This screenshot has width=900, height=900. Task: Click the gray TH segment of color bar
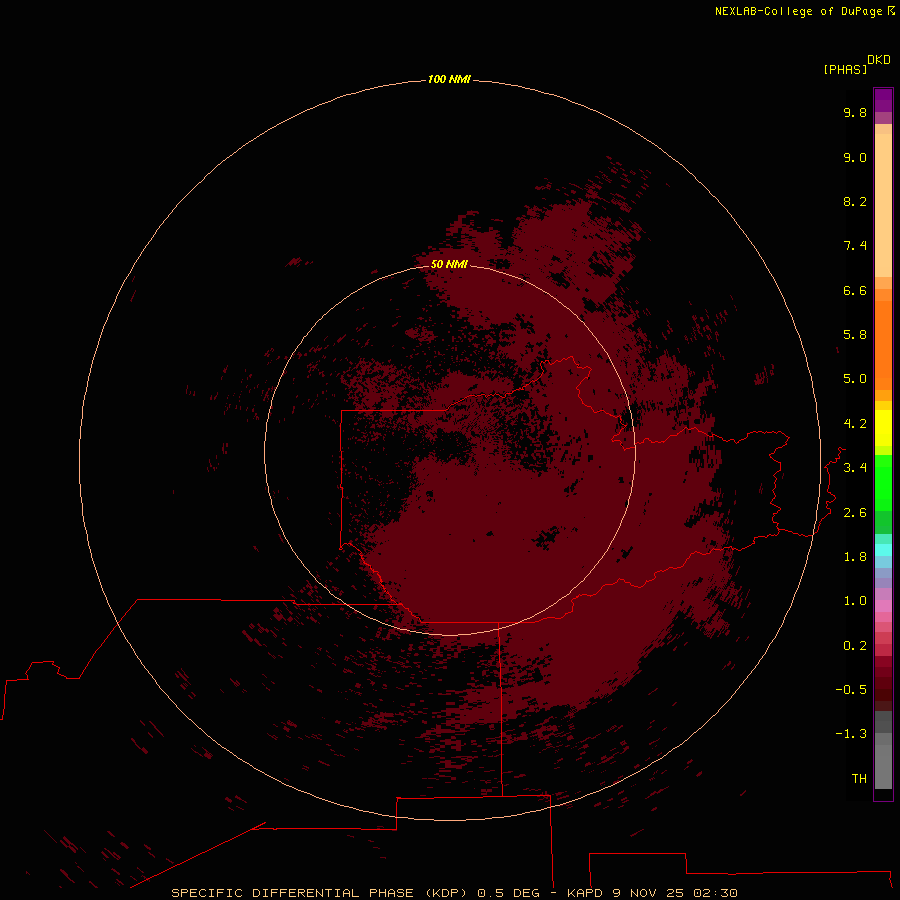883,766
